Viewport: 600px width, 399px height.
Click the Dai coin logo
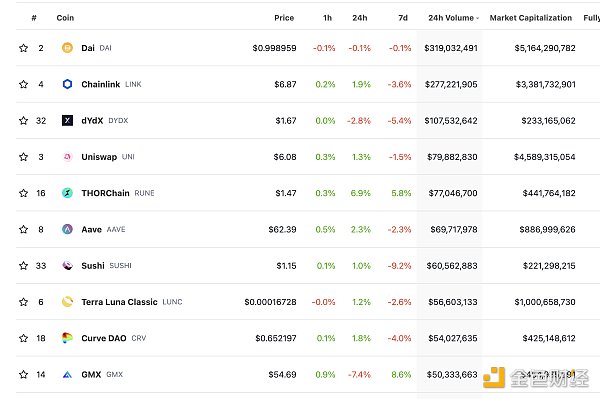click(x=67, y=48)
